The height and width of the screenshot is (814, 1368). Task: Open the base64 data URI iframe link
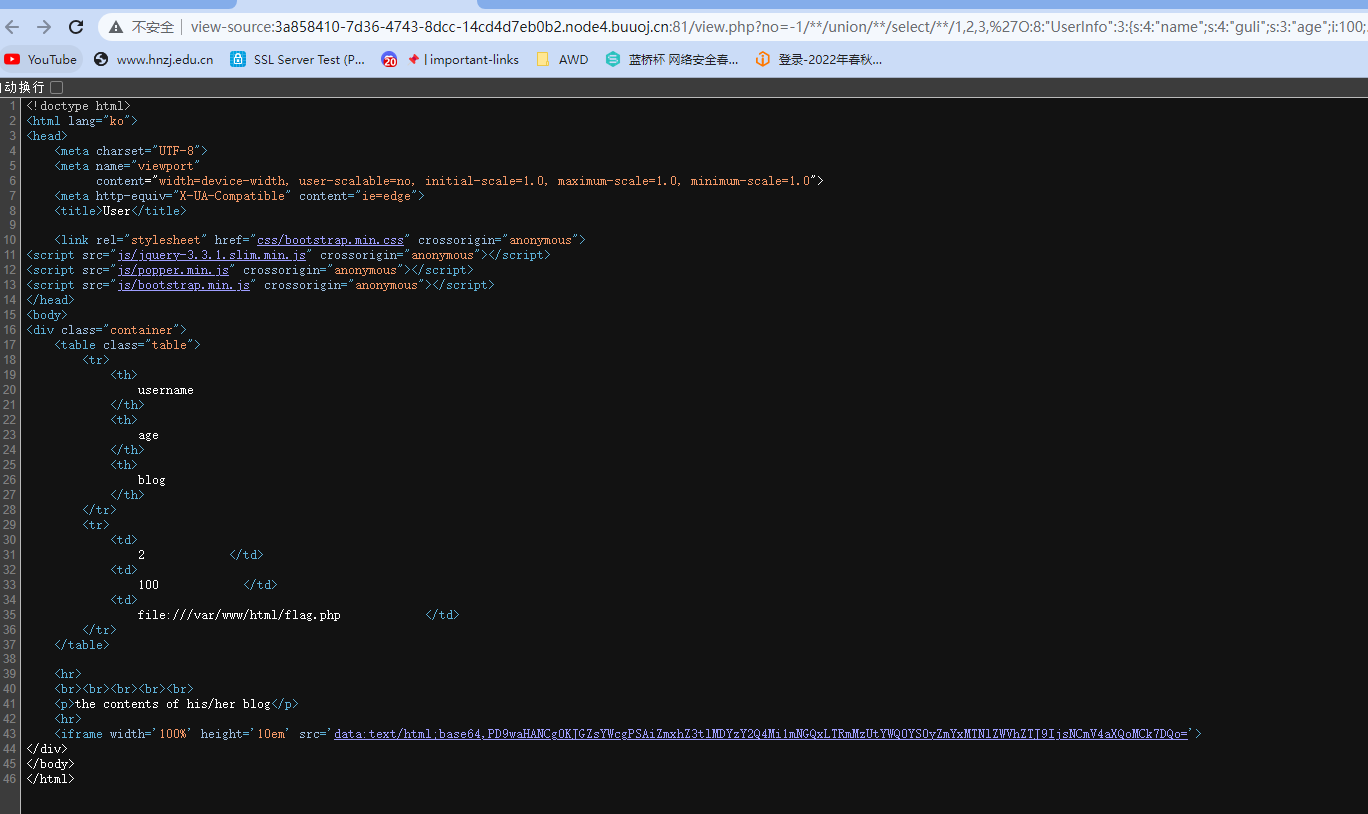pos(761,734)
